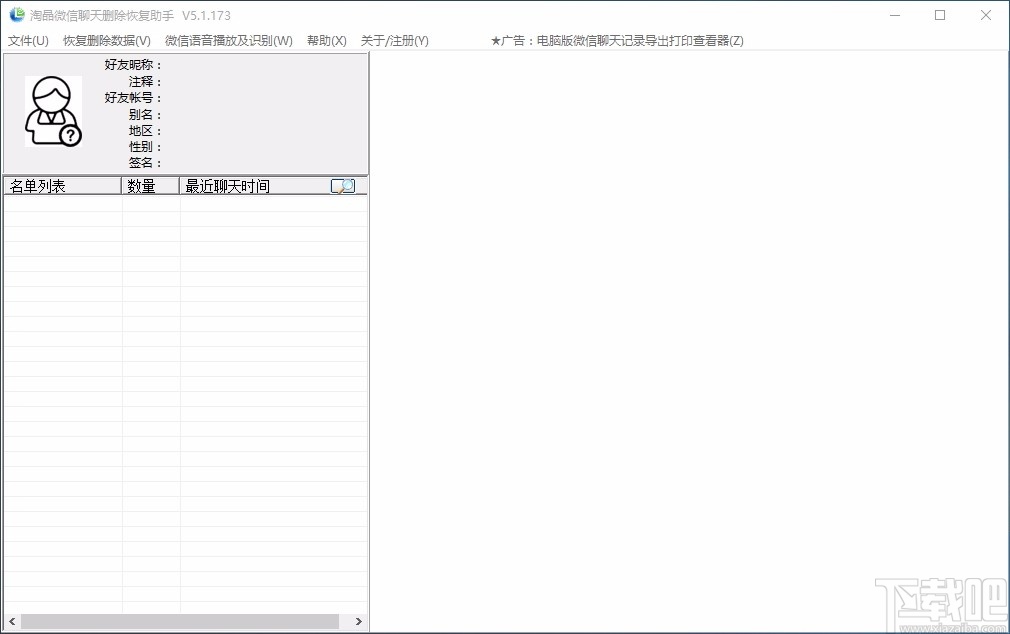Click the search magnifier icon in the list header

click(x=343, y=186)
